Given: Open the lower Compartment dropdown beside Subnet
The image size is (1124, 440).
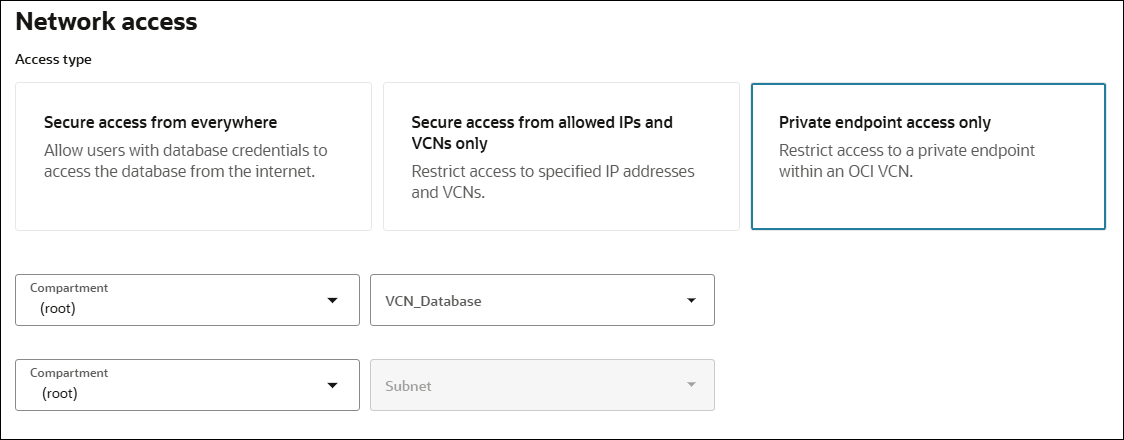Looking at the screenshot, I should (x=187, y=385).
